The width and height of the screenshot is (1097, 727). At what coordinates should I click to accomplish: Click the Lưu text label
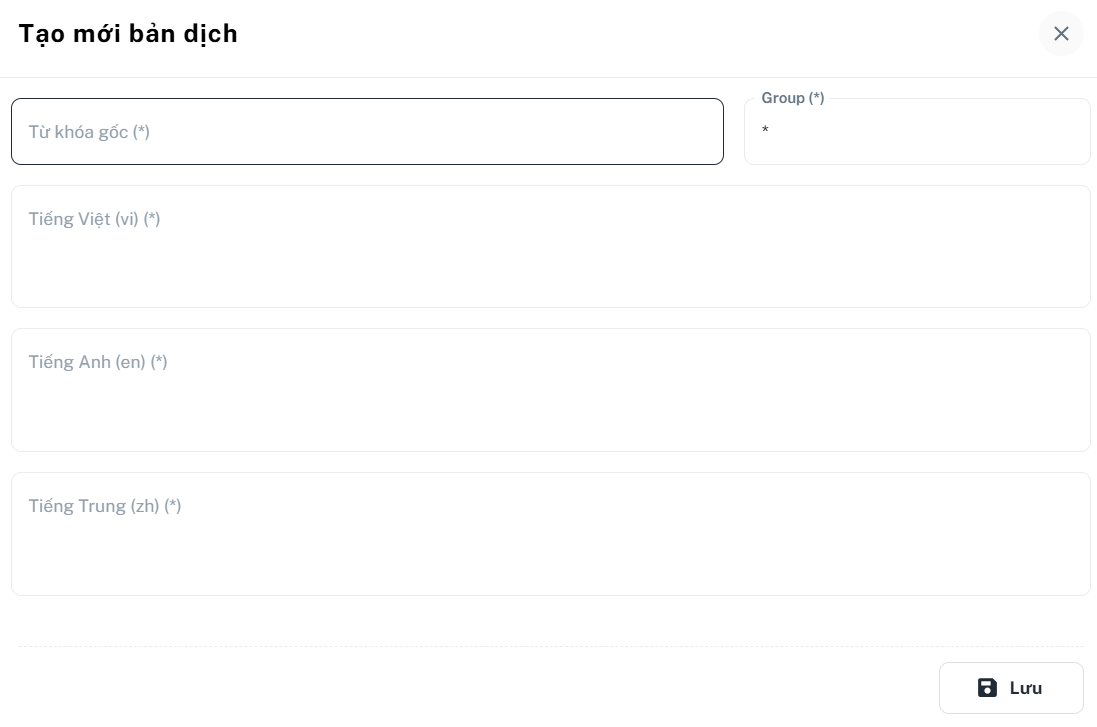[1026, 689]
